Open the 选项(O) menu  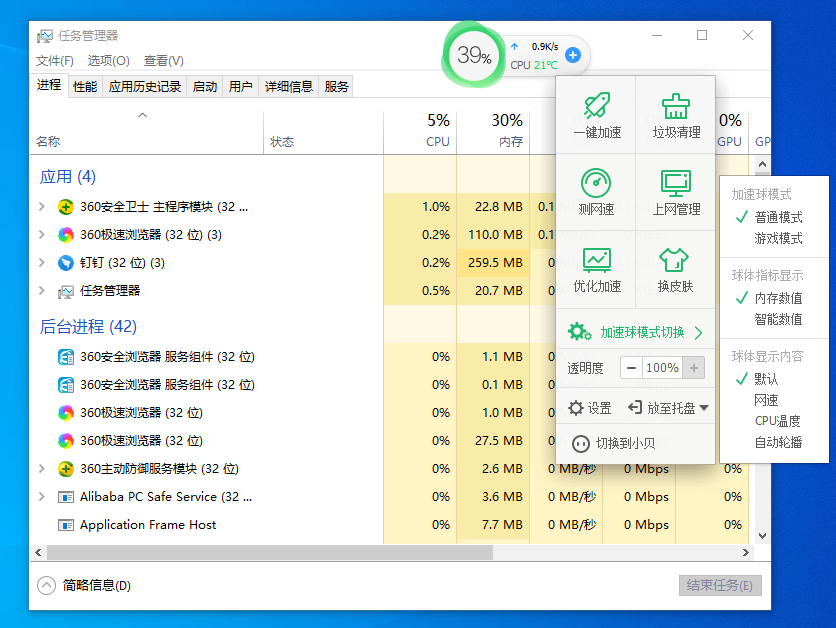108,61
